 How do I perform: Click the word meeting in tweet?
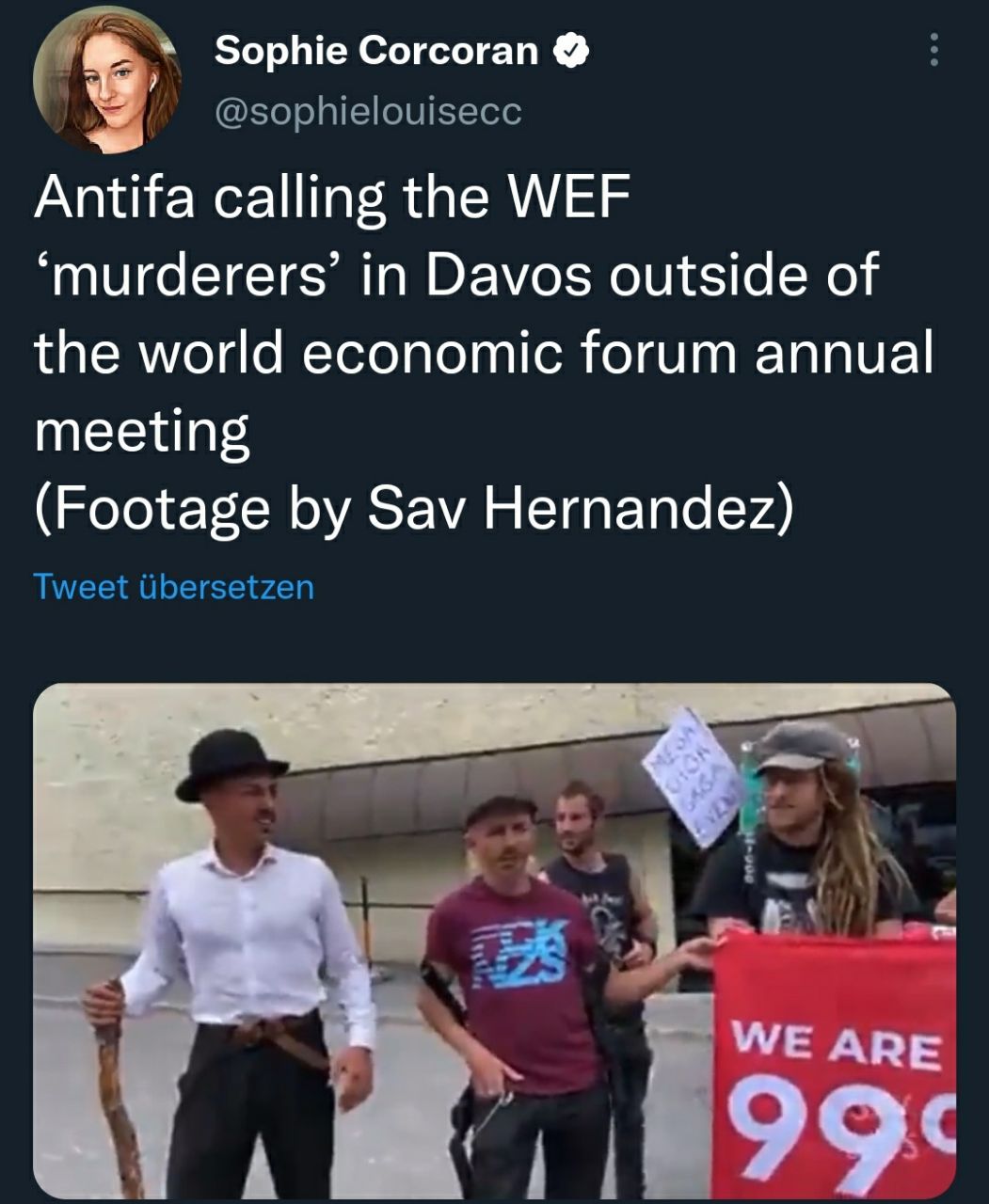click(142, 433)
